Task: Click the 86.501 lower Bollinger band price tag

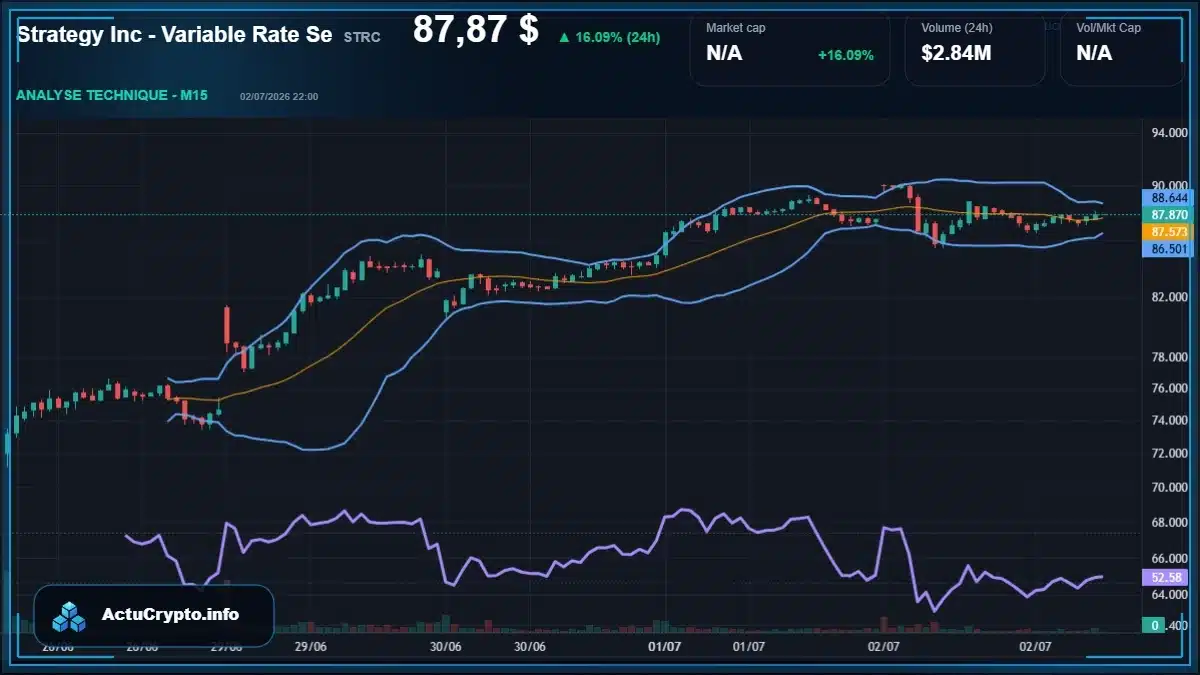Action: [x=1167, y=247]
